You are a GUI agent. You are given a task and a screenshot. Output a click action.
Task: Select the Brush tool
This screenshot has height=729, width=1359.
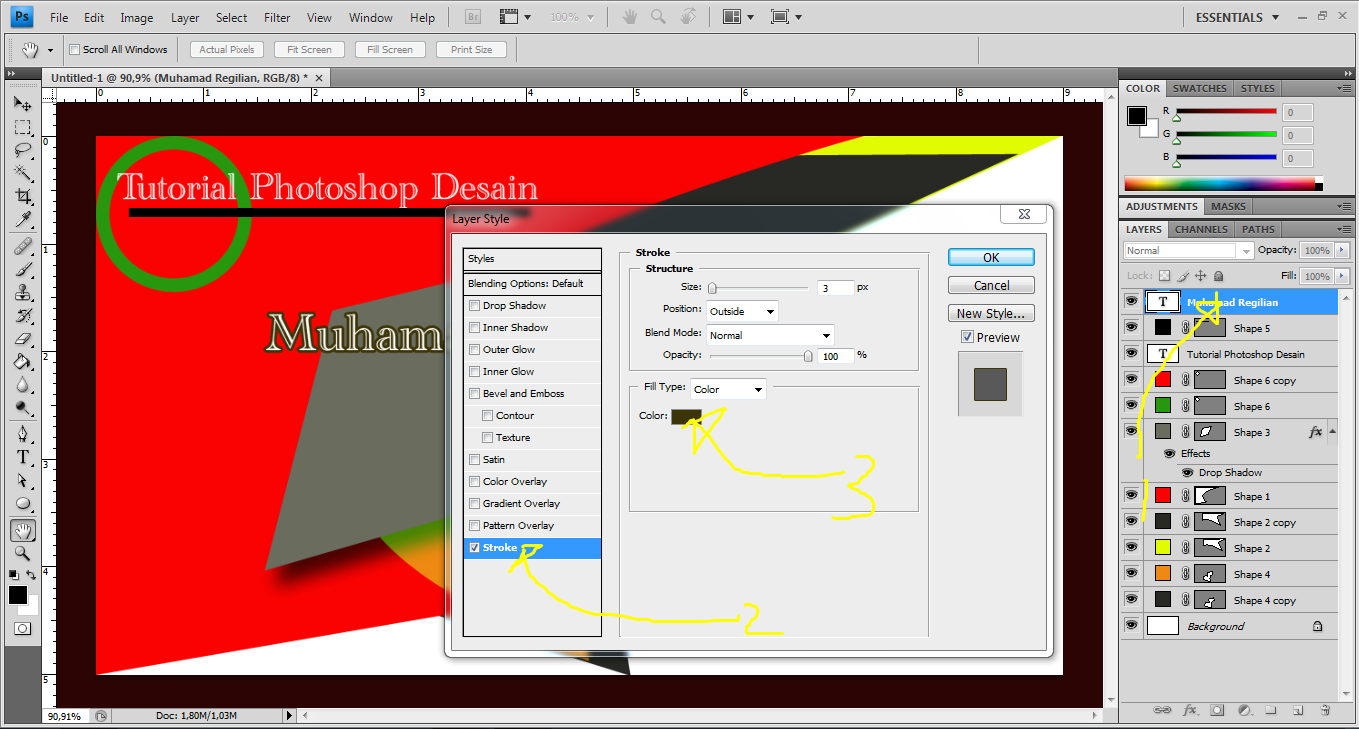pos(23,271)
